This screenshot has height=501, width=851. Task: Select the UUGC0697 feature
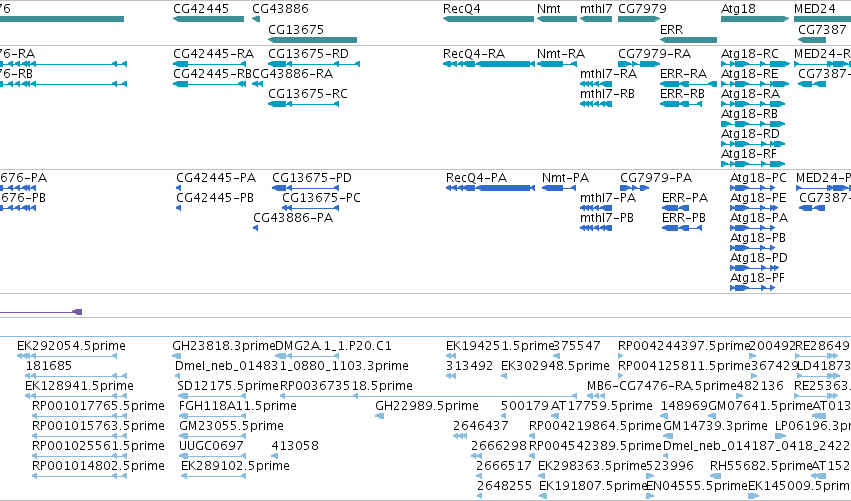coord(213,456)
